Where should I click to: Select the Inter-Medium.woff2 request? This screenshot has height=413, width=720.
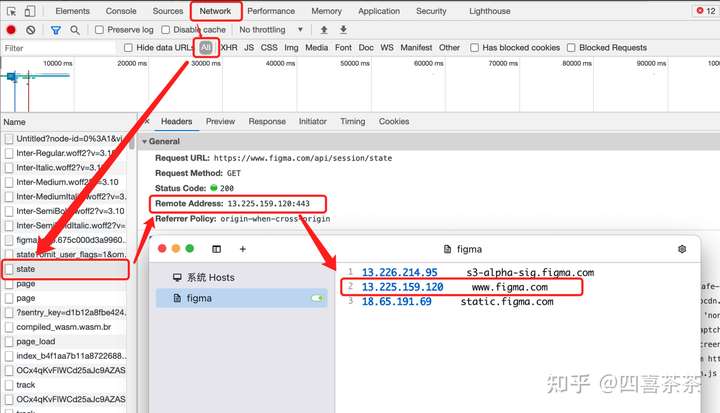click(x=65, y=182)
